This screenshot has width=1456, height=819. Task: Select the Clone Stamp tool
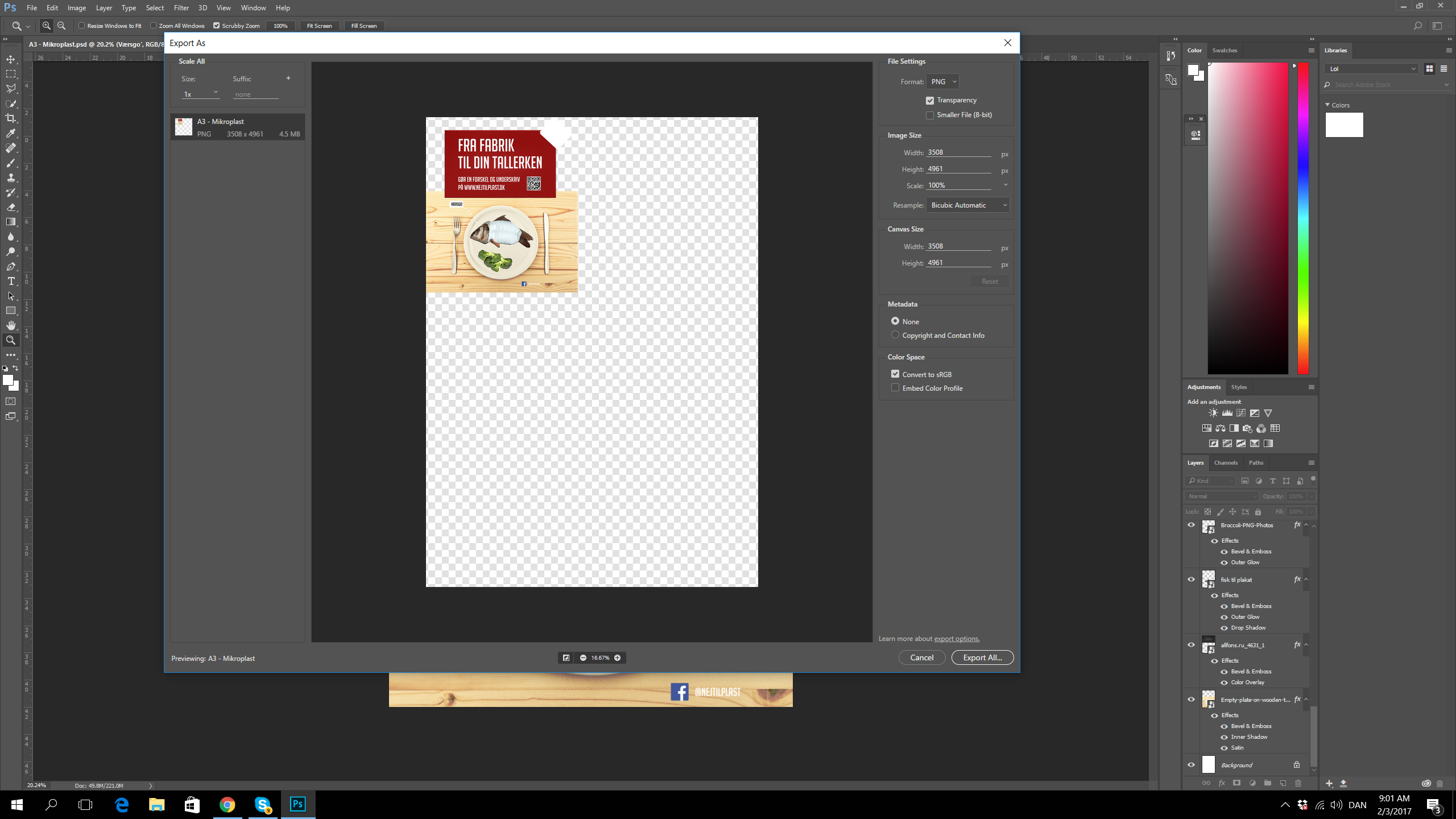[x=11, y=177]
